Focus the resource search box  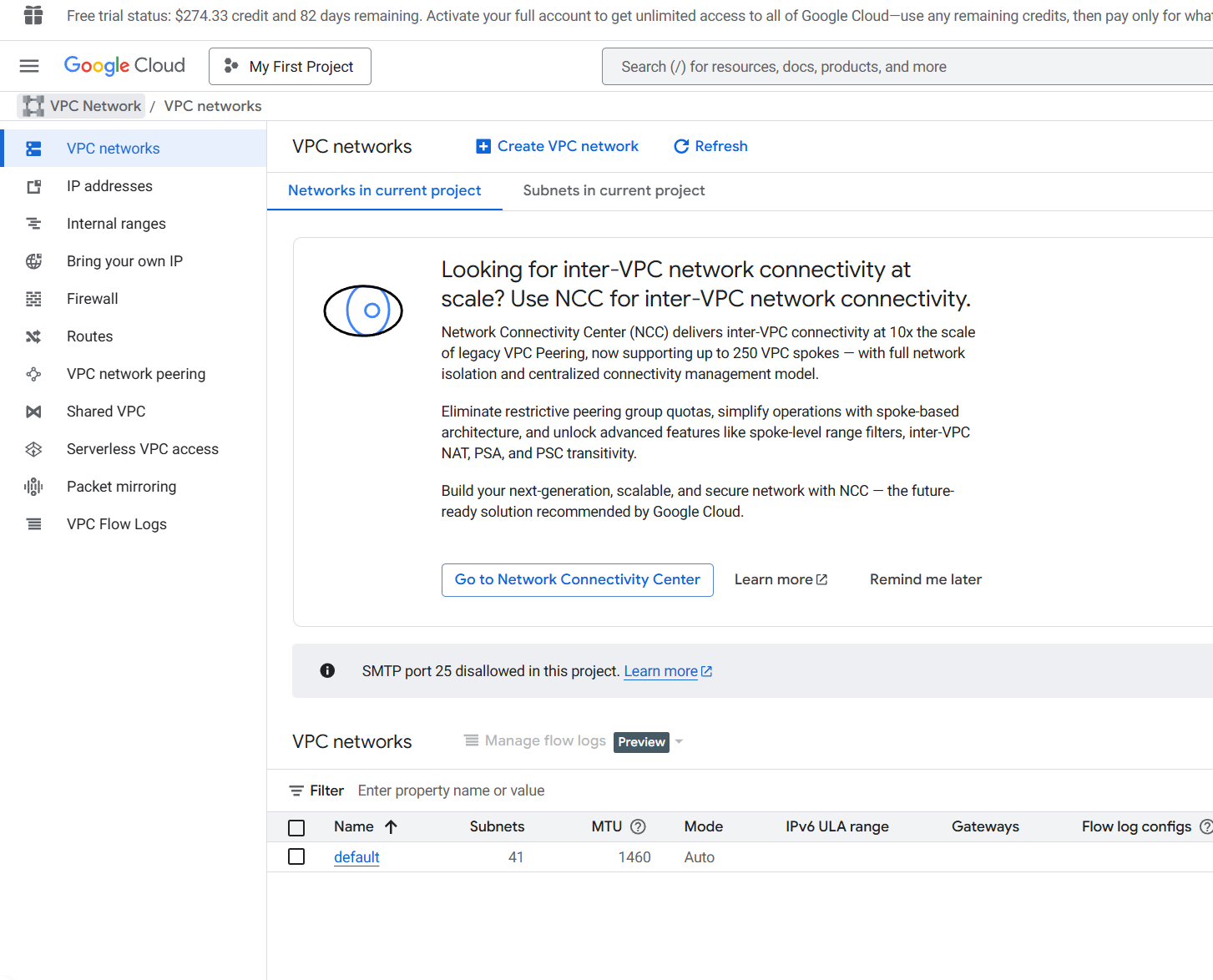pos(907,67)
